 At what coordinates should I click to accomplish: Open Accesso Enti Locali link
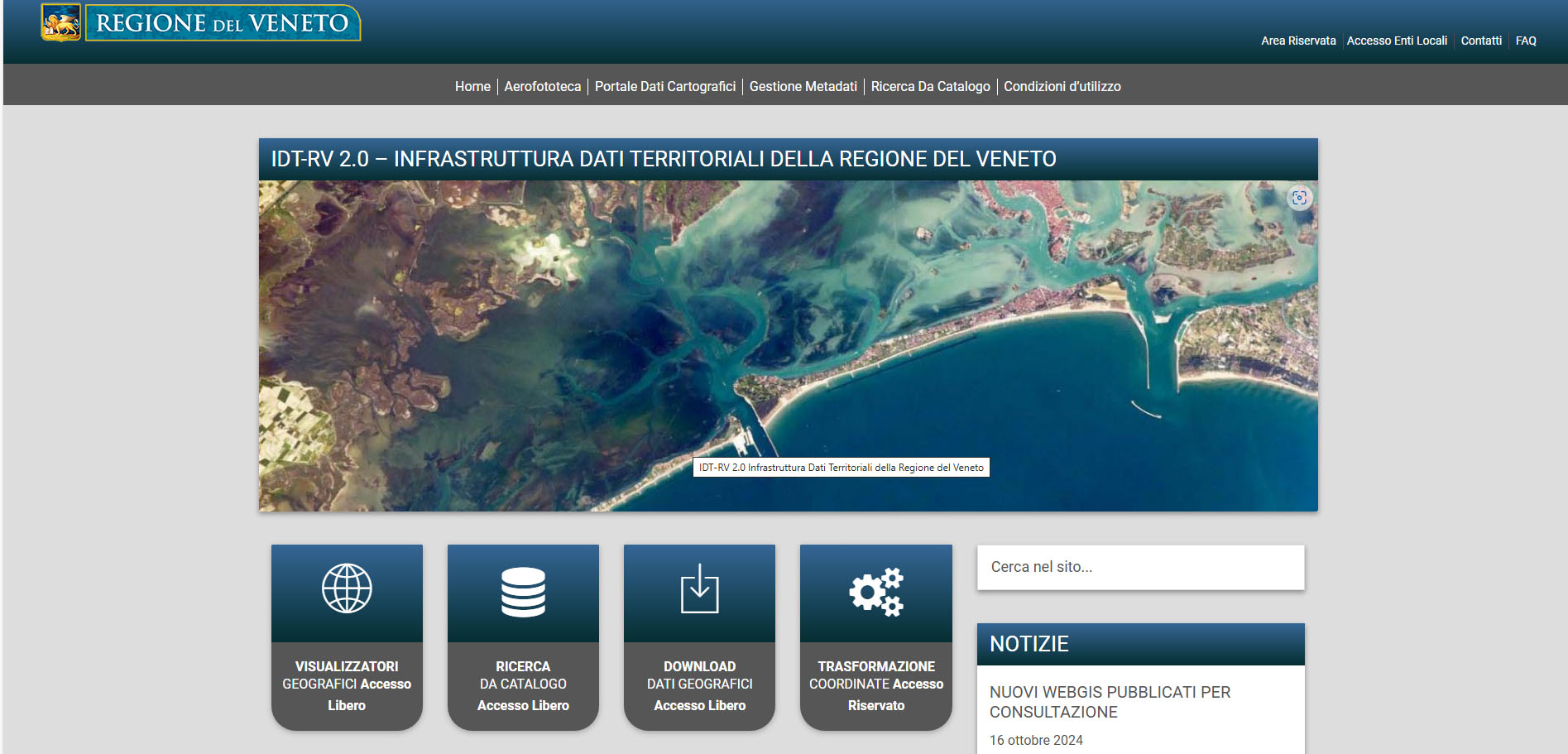1397,41
